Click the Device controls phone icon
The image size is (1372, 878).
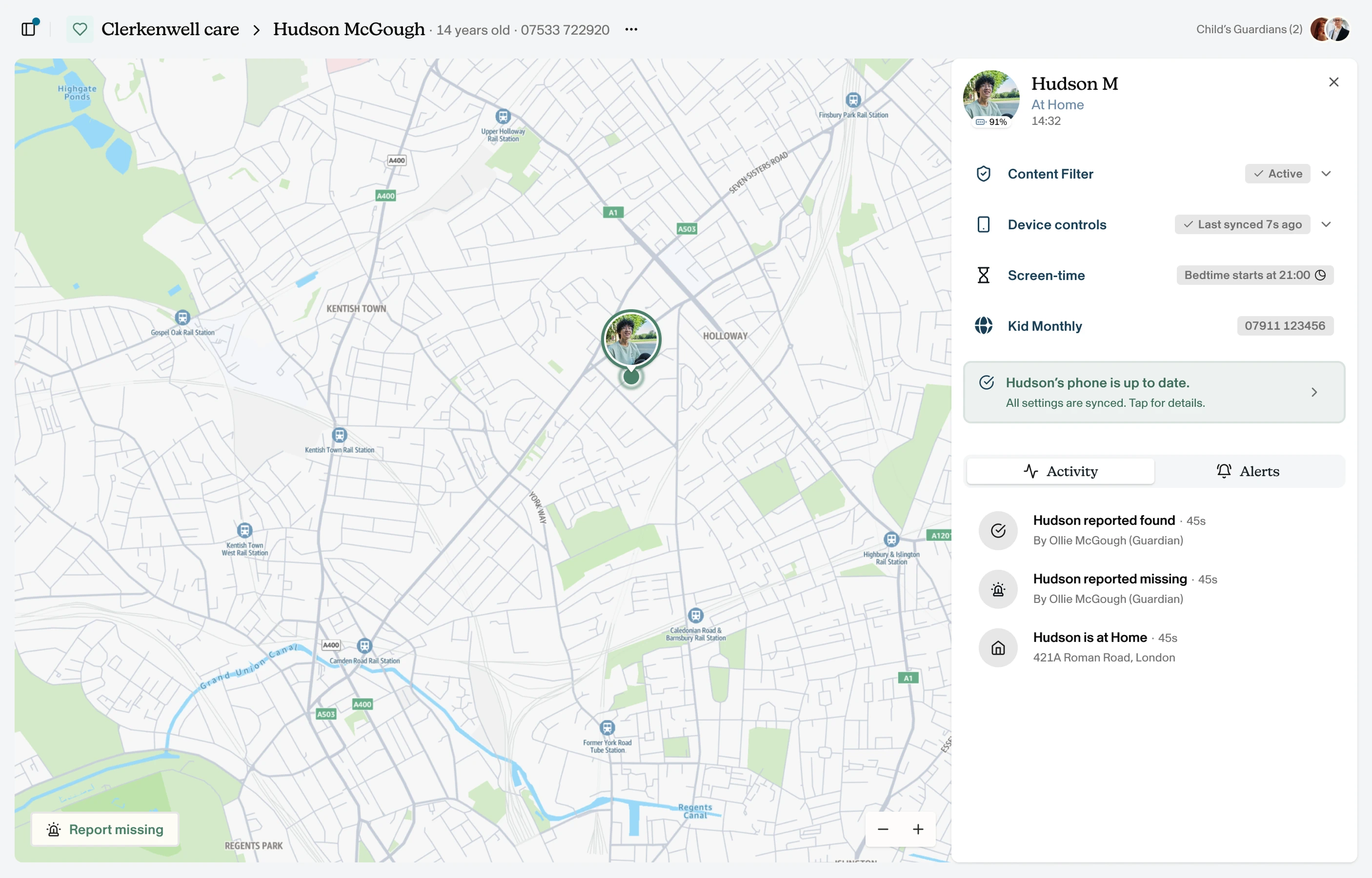point(983,225)
